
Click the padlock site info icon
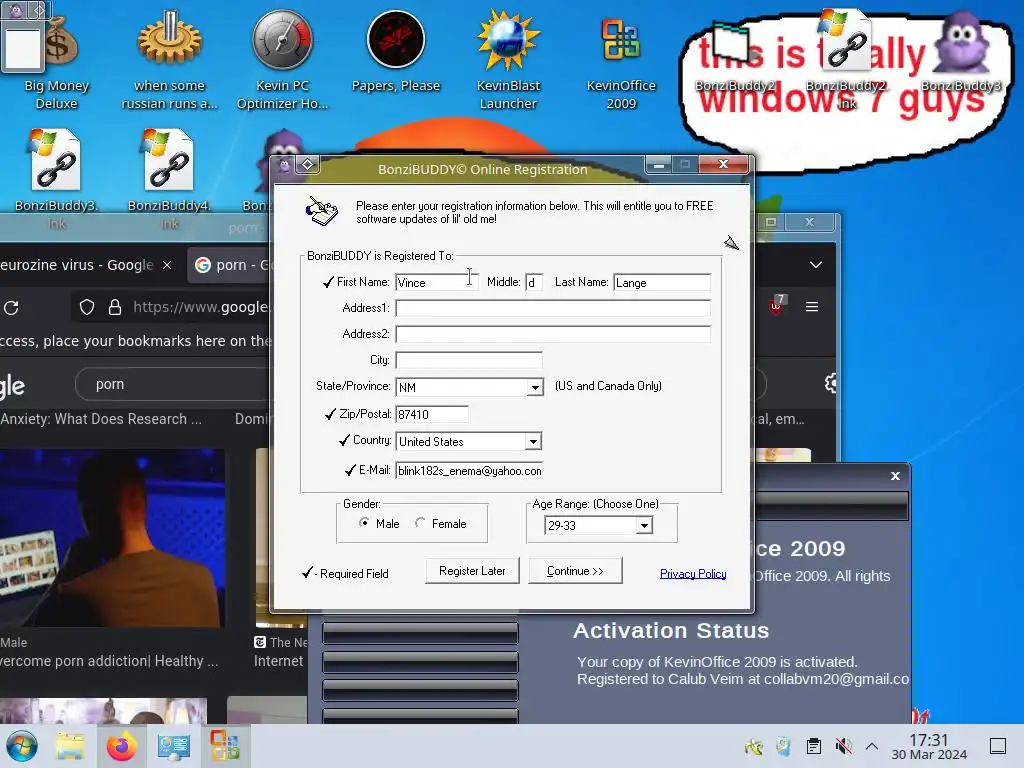pyautogui.click(x=115, y=307)
